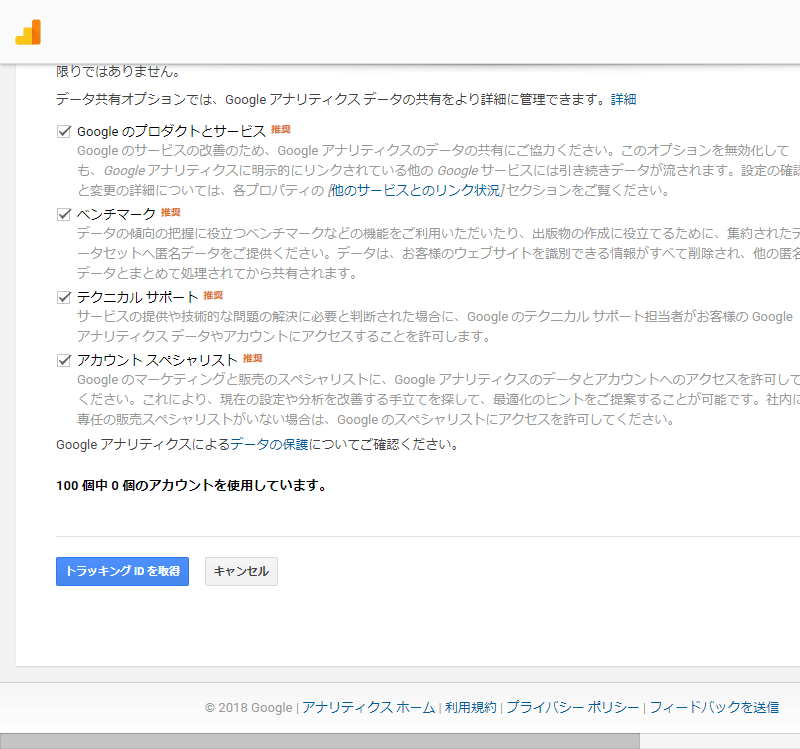Image resolution: width=800 pixels, height=749 pixels.
Task: Open the 利用規約 footer link
Action: click(x=470, y=707)
